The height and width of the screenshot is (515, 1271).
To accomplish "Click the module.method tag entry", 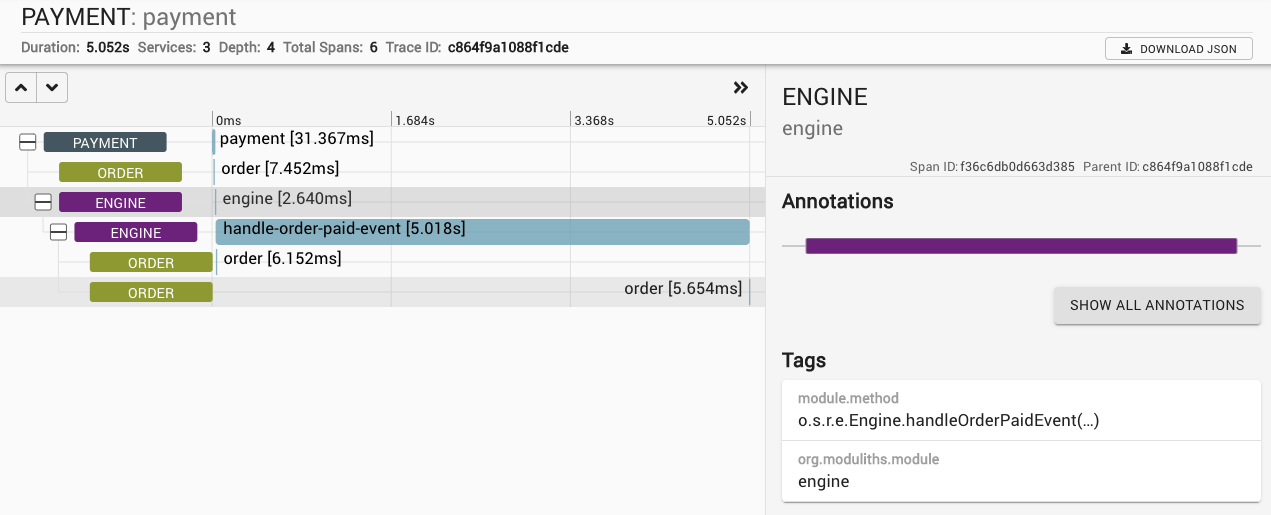I will [x=1020, y=410].
